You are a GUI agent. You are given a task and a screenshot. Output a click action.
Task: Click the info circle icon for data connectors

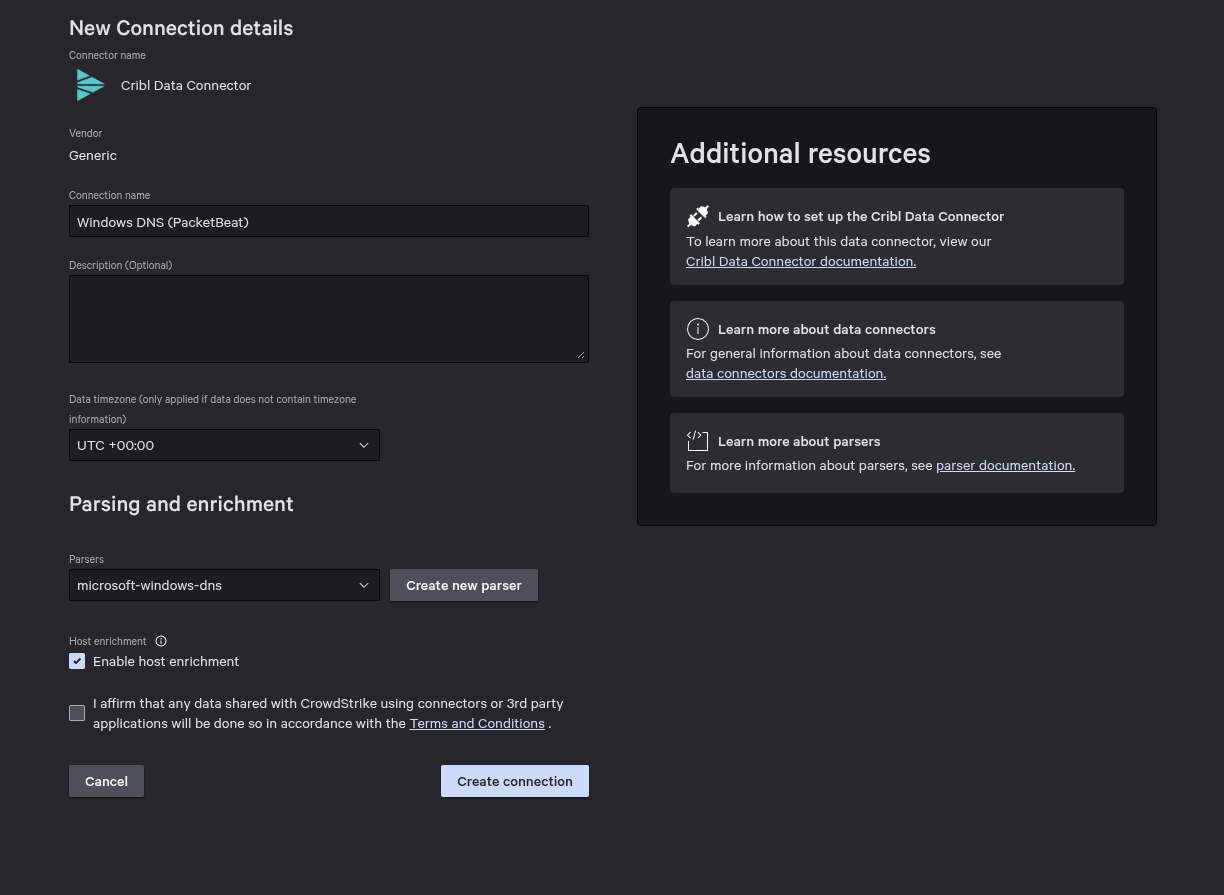click(x=697, y=329)
